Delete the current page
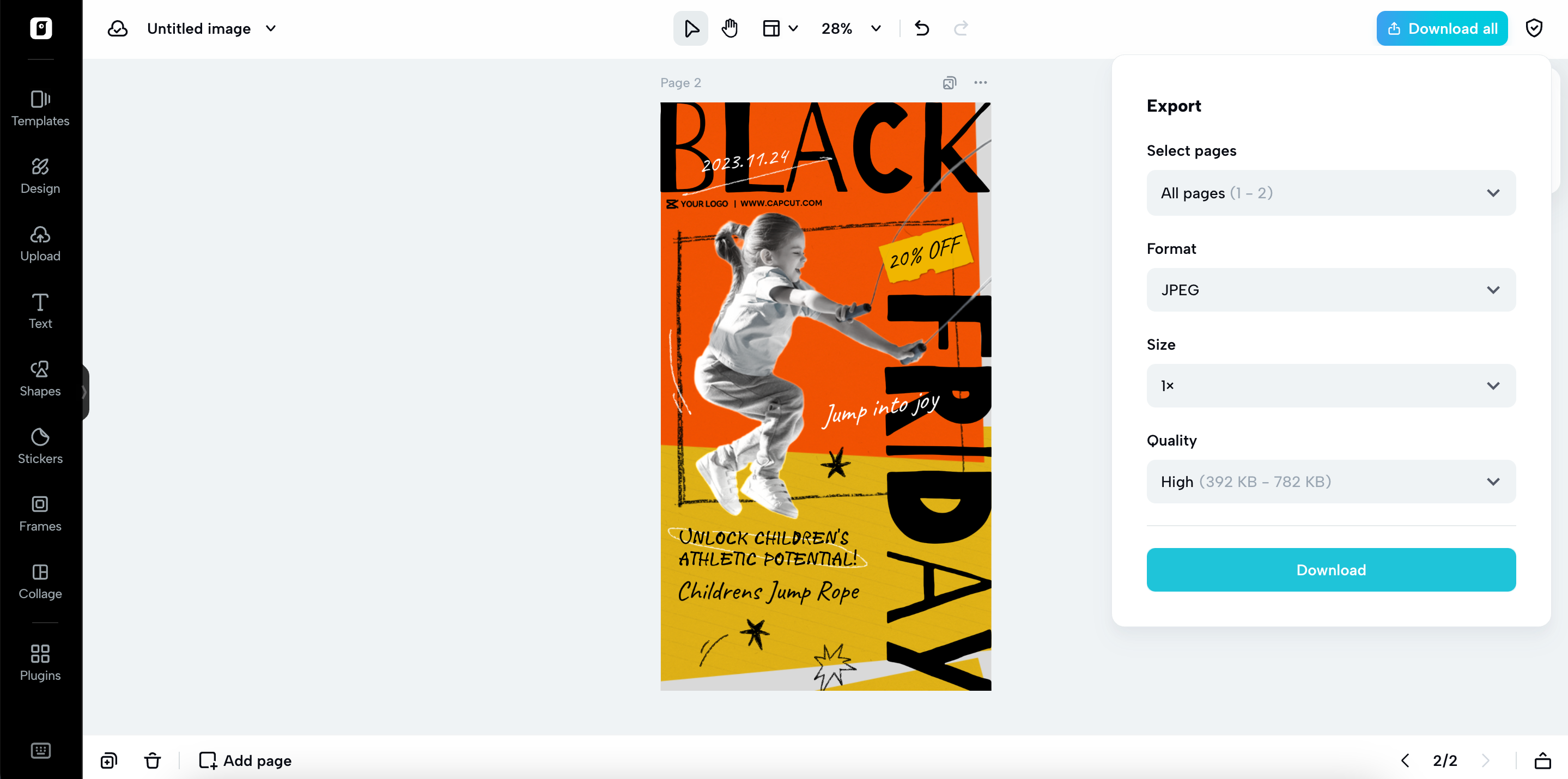 coord(152,760)
